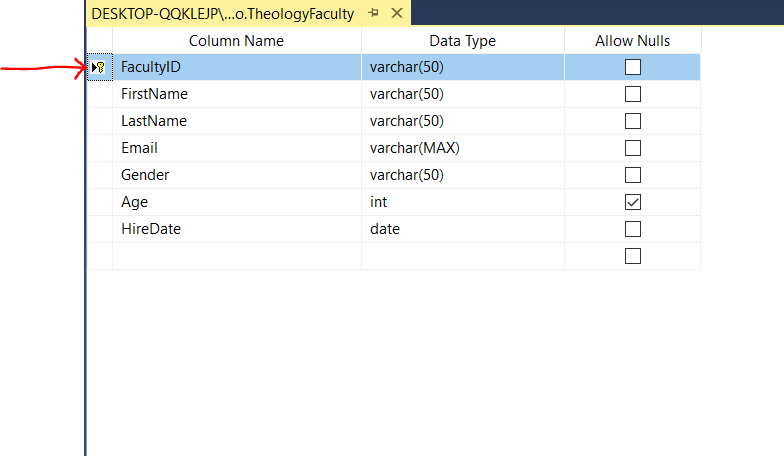Click the empty column name cell in new row
Viewport: 784px width, 456px height.
[236, 256]
